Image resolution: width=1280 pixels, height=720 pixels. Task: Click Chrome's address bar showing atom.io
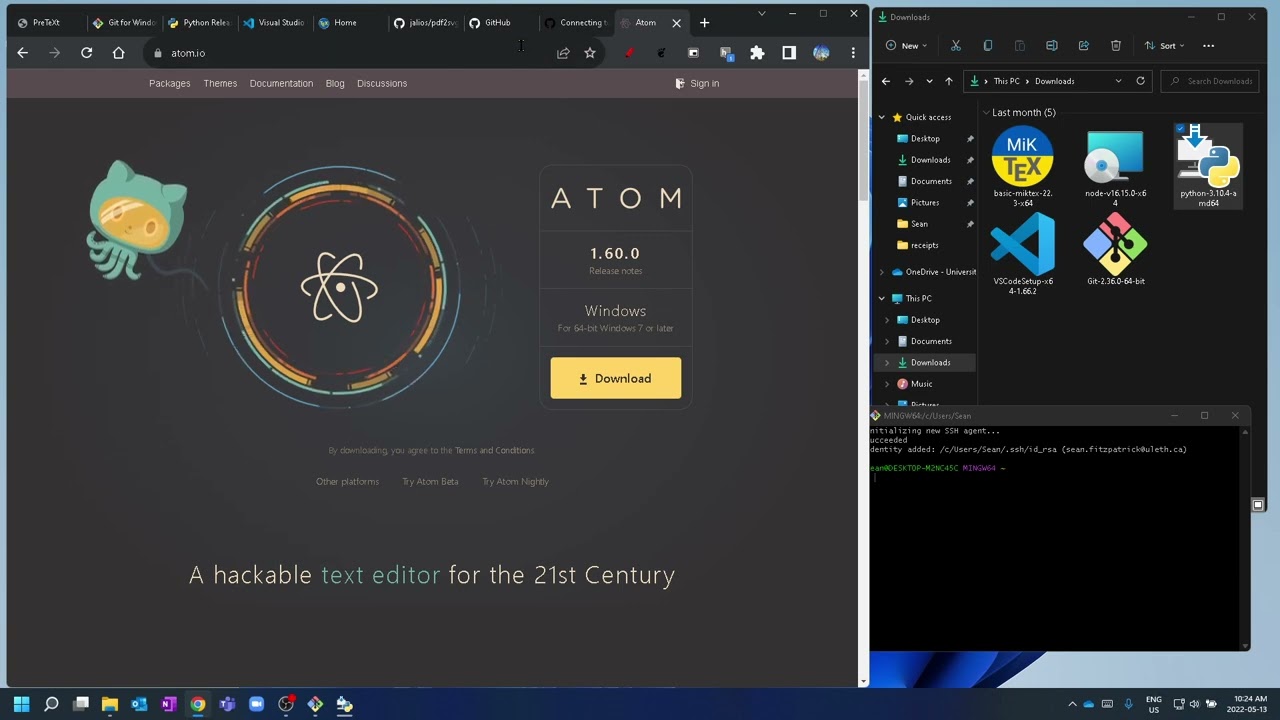(x=350, y=53)
